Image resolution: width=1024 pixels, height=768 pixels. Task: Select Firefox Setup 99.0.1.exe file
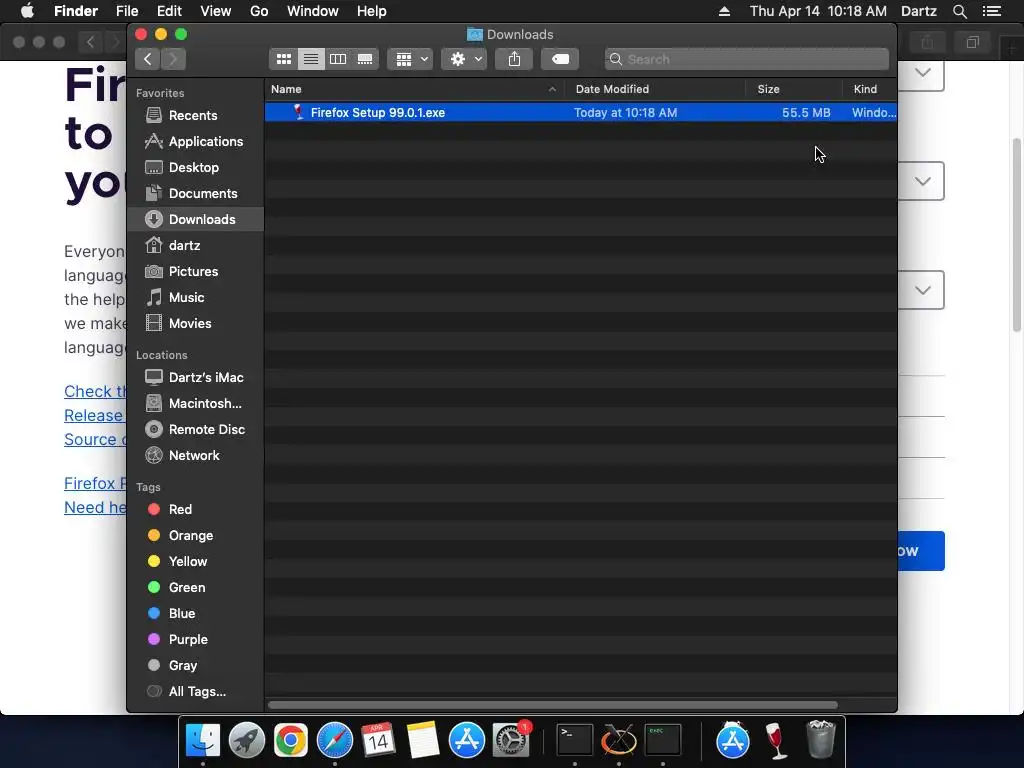click(x=581, y=113)
